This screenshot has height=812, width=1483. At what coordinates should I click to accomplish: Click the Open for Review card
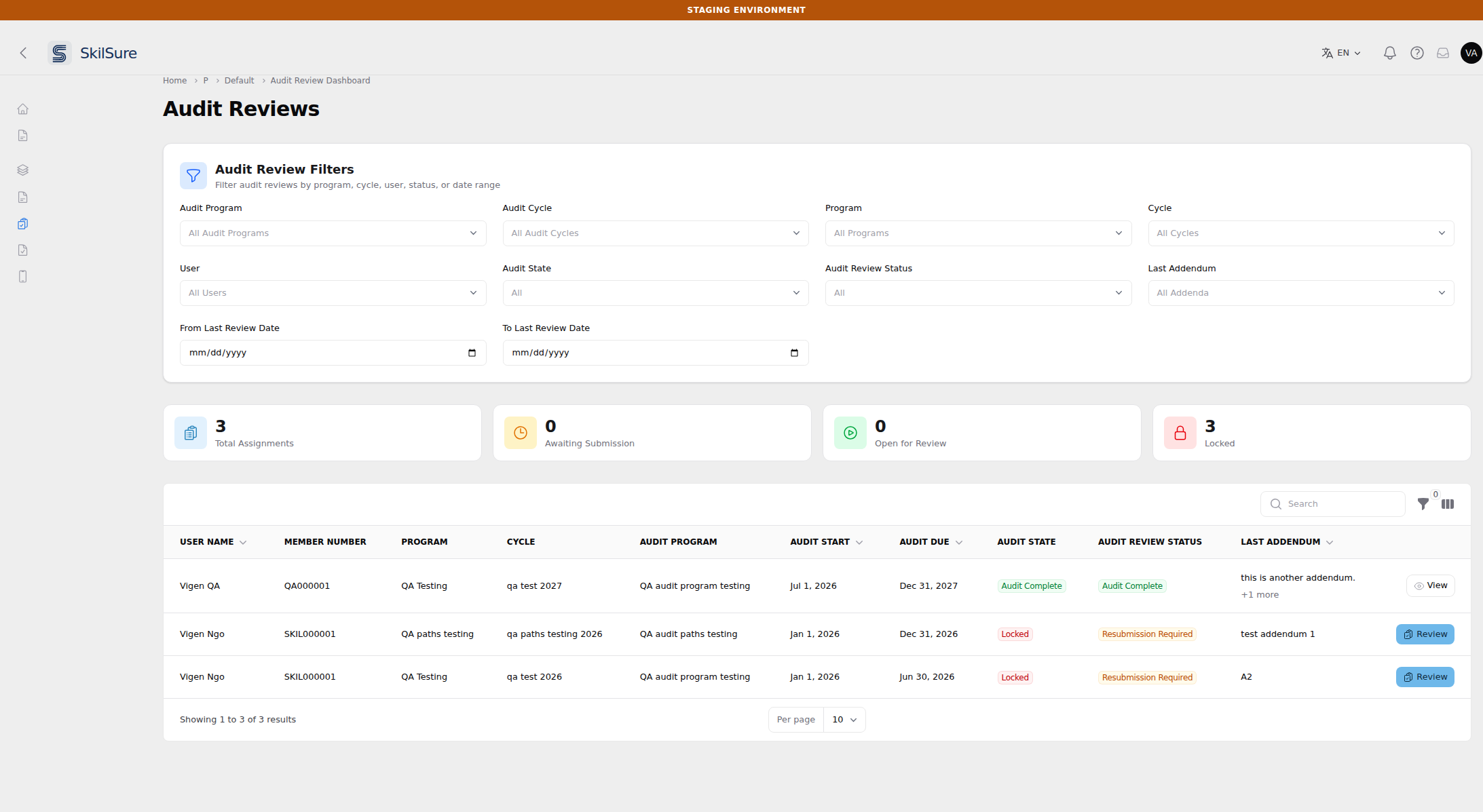tap(981, 433)
